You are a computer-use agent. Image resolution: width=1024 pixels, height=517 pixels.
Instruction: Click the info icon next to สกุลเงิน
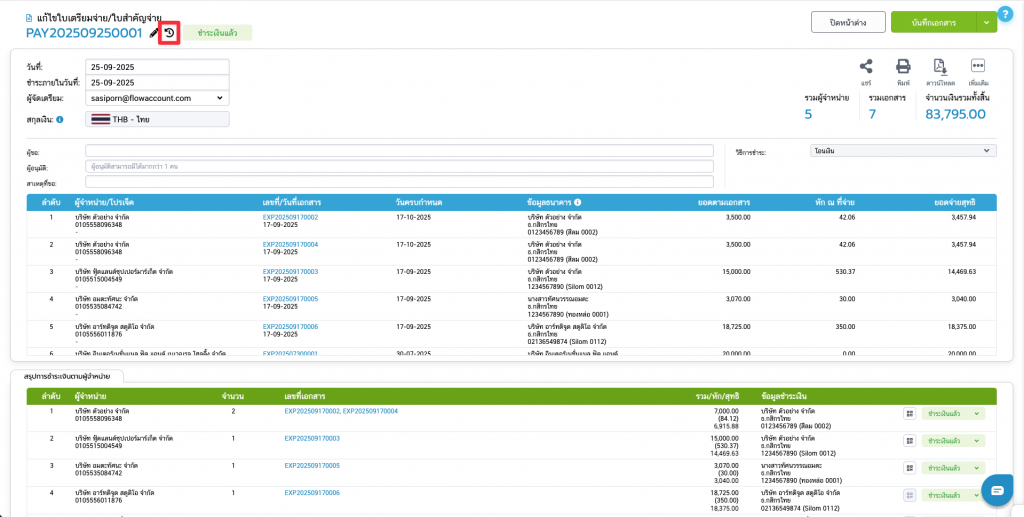coord(60,120)
